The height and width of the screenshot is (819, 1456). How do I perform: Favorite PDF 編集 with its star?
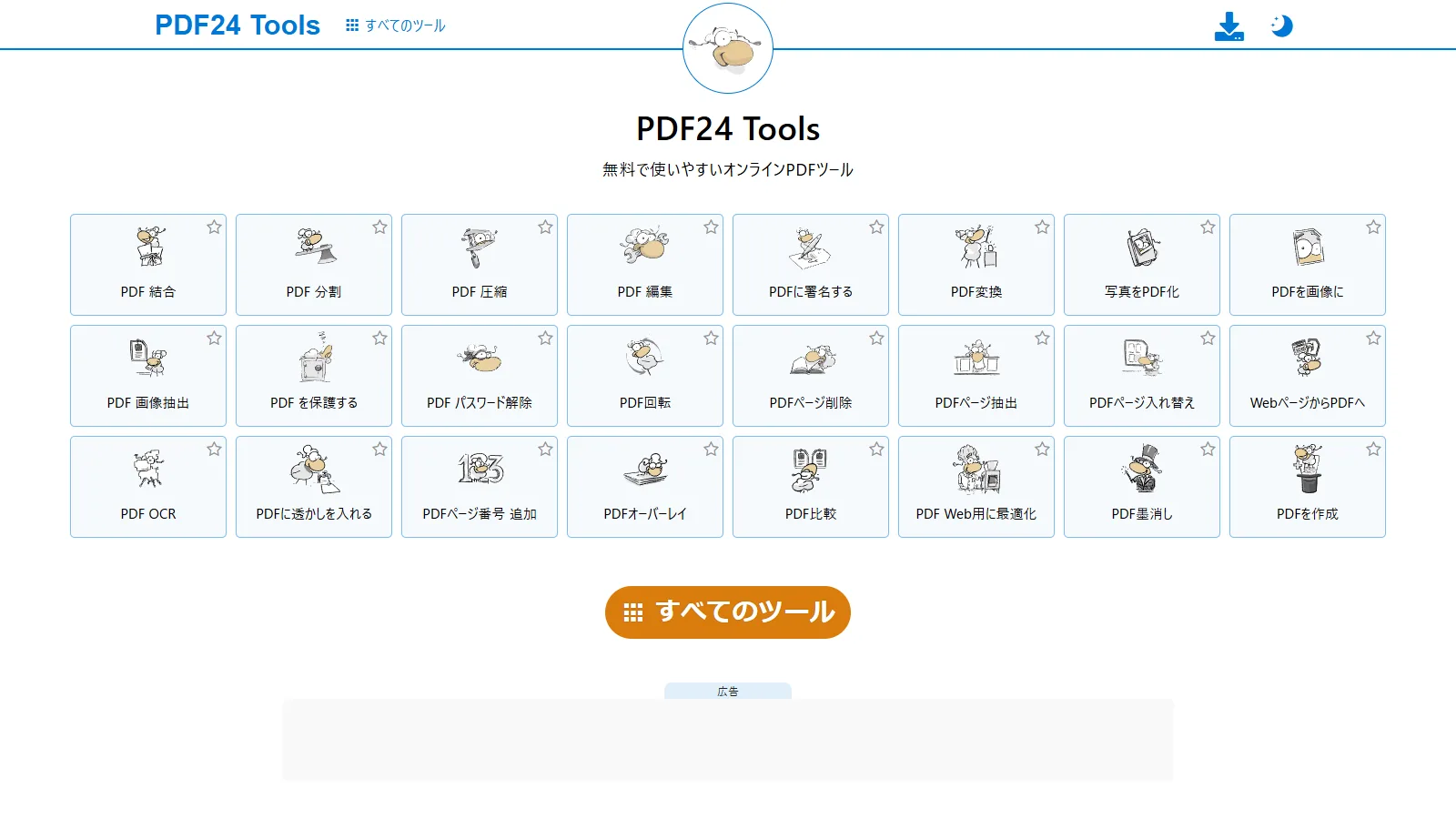(x=711, y=227)
